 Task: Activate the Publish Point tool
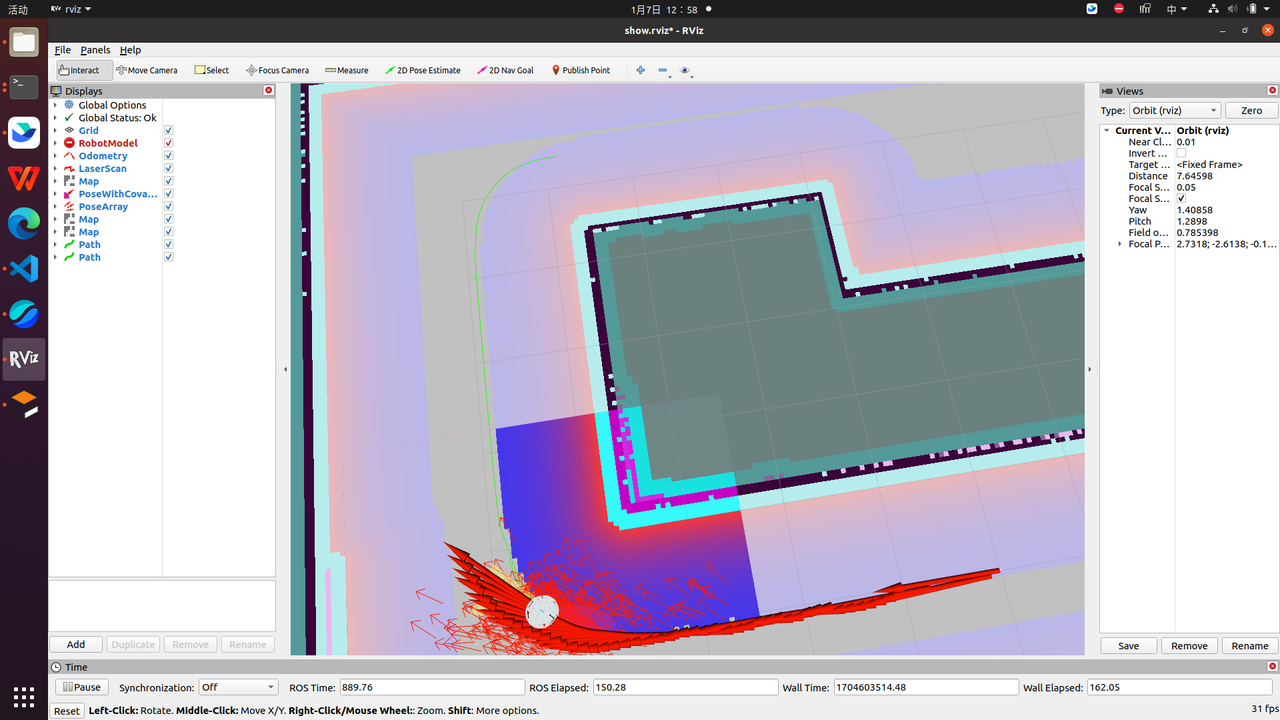pos(581,70)
